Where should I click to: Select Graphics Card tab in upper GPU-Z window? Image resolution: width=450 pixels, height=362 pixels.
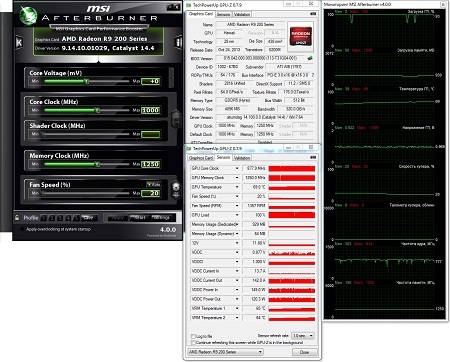coord(201,14)
